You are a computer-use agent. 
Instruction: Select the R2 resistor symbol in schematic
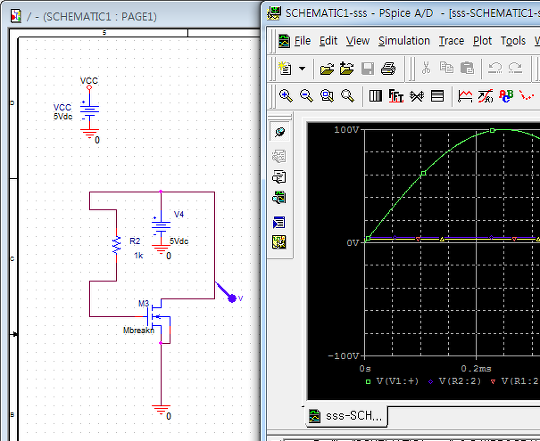click(116, 245)
